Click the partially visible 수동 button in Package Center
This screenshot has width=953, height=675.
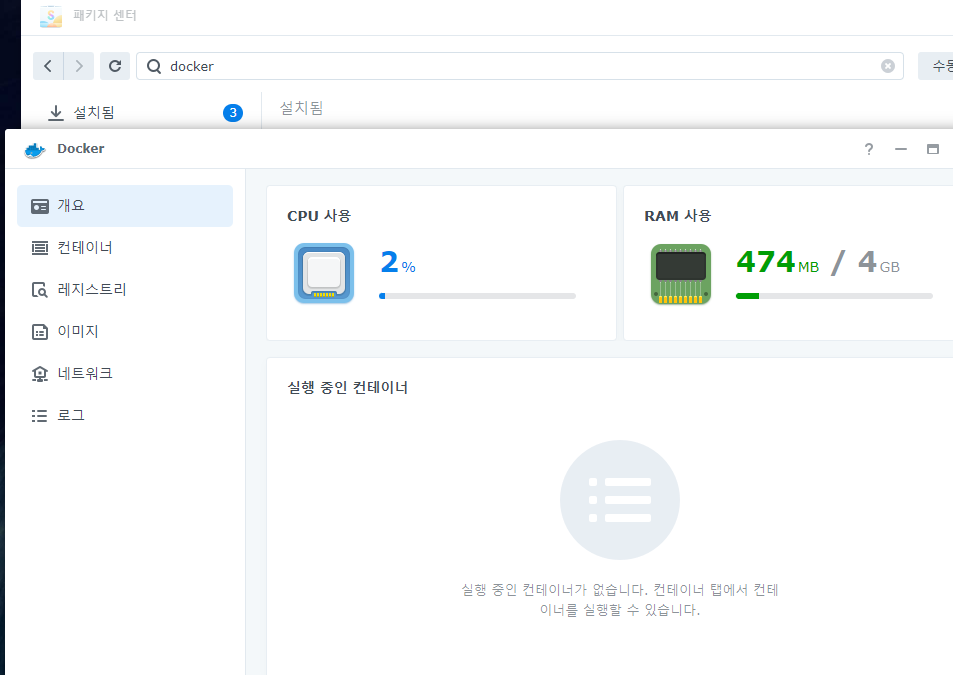(936, 66)
